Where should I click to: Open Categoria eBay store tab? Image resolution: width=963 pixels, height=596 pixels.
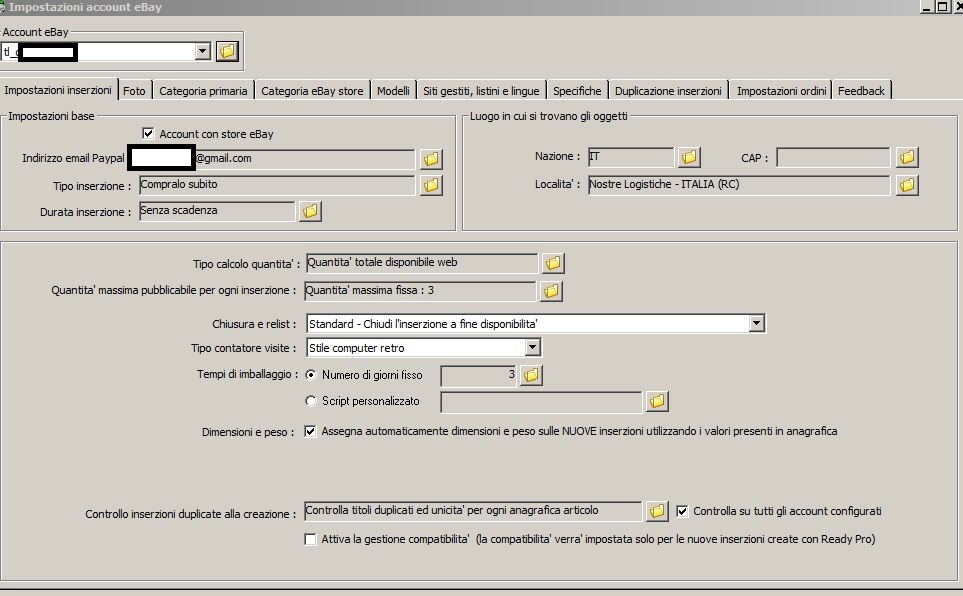312,91
